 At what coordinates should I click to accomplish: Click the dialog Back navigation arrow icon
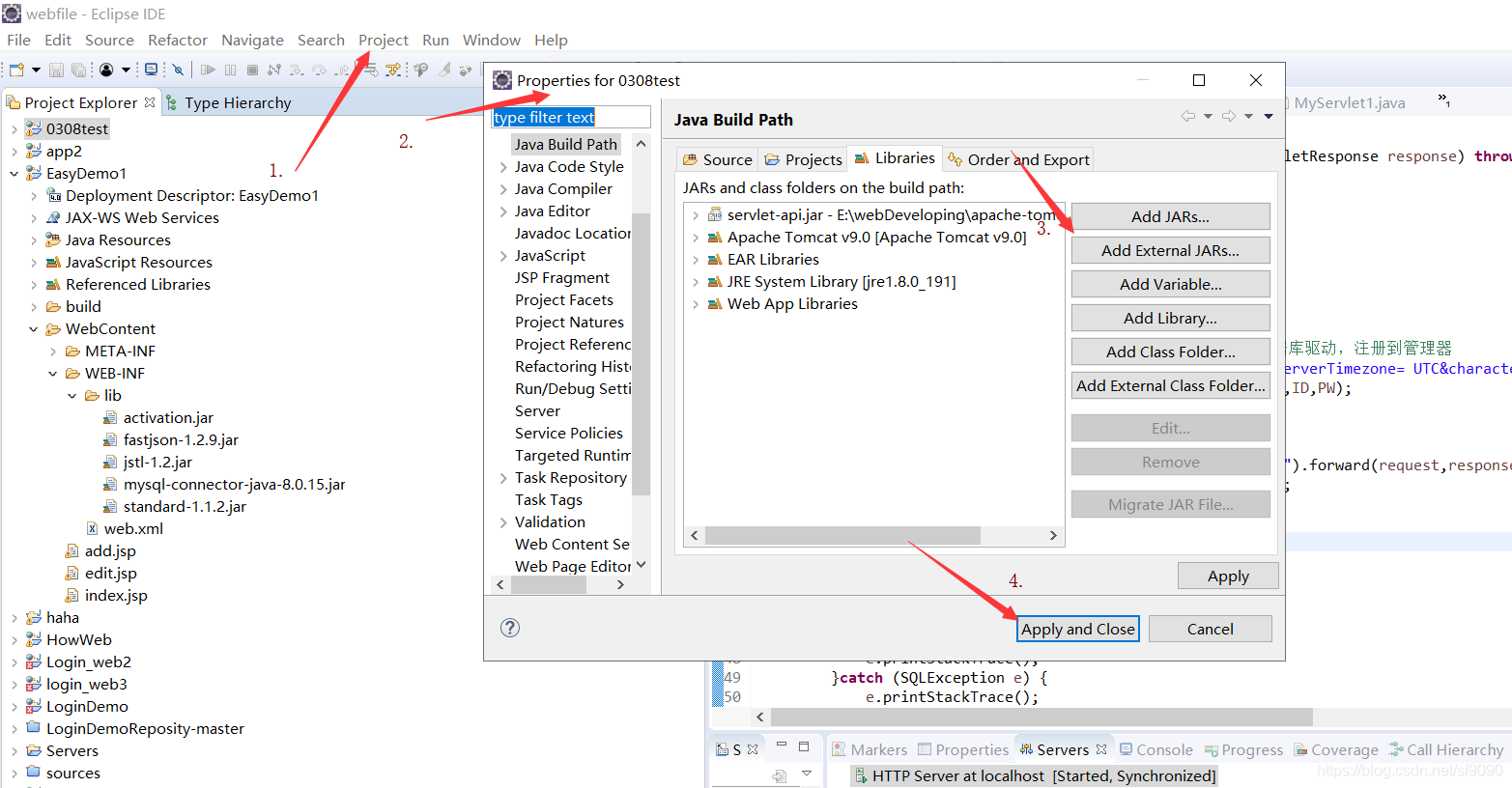point(1187,116)
